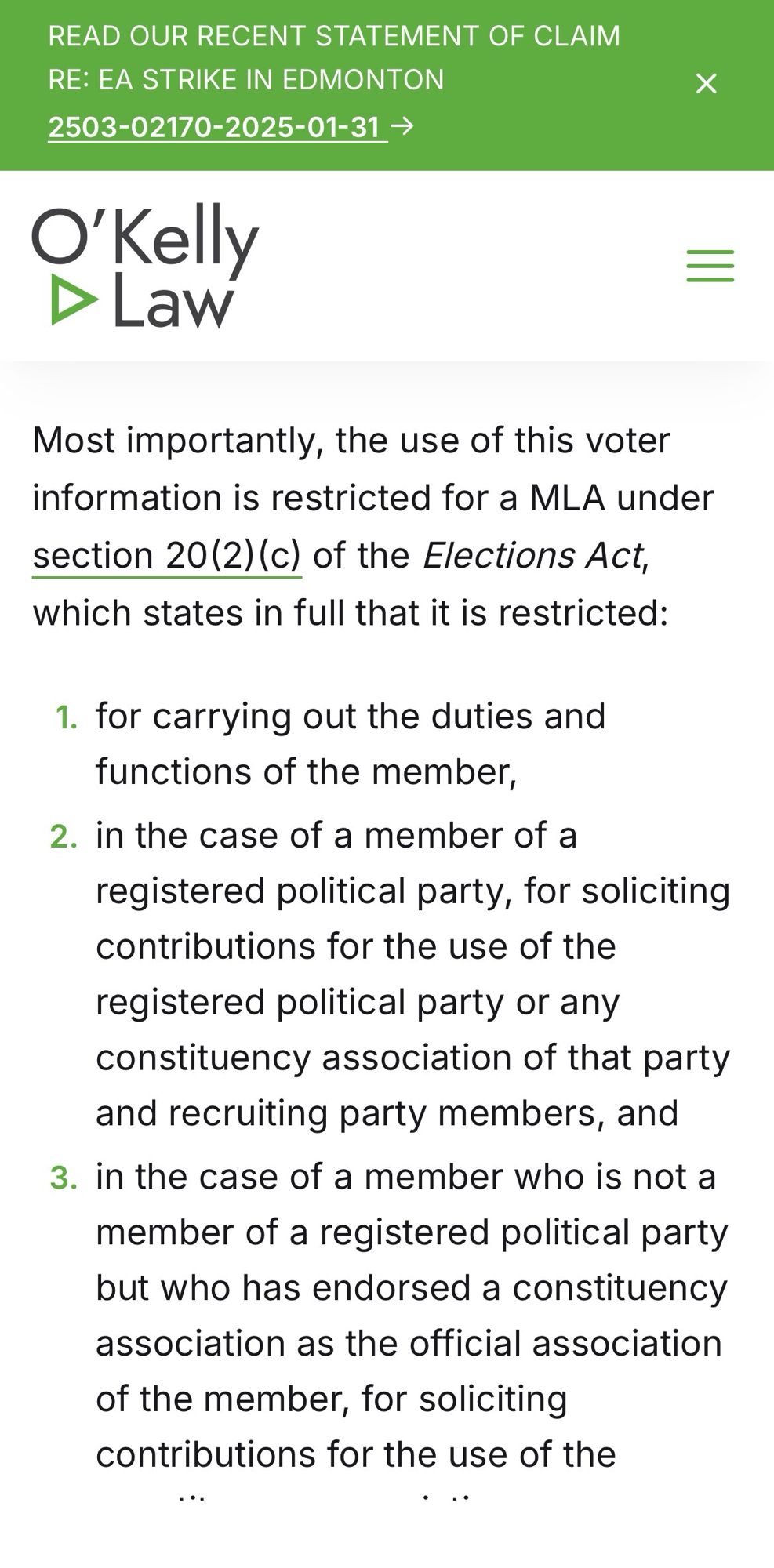Screen dimensions: 774x1568
Task: Click the green list number 1
Action: pyautogui.click(x=67, y=717)
